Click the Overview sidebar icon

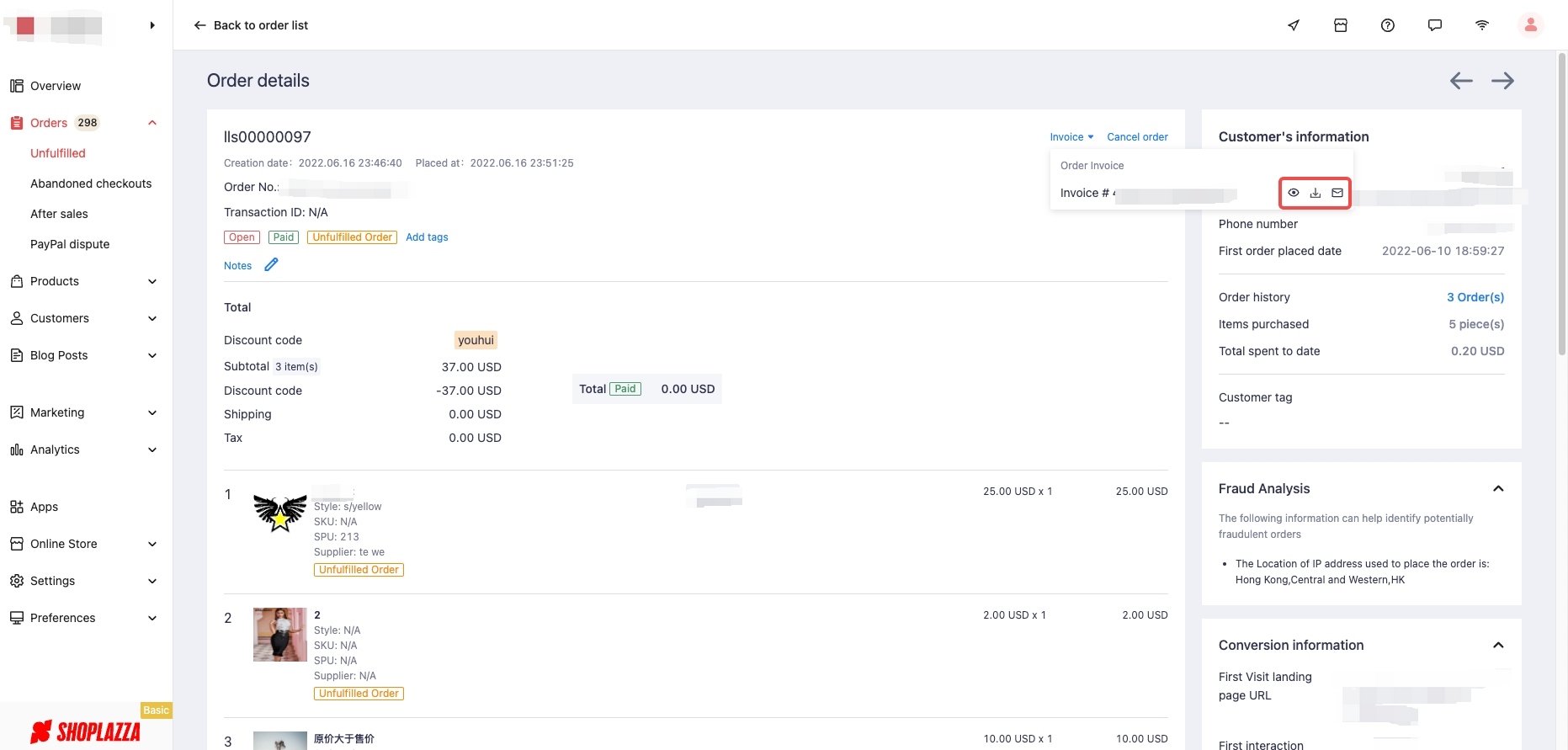coord(17,86)
